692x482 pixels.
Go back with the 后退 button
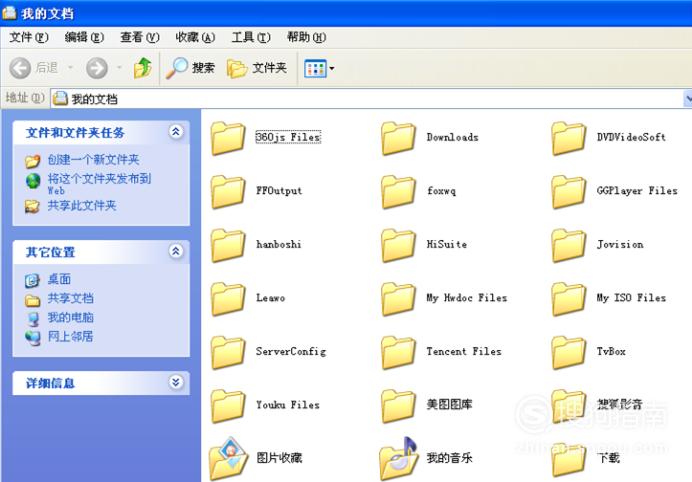[x=34, y=68]
